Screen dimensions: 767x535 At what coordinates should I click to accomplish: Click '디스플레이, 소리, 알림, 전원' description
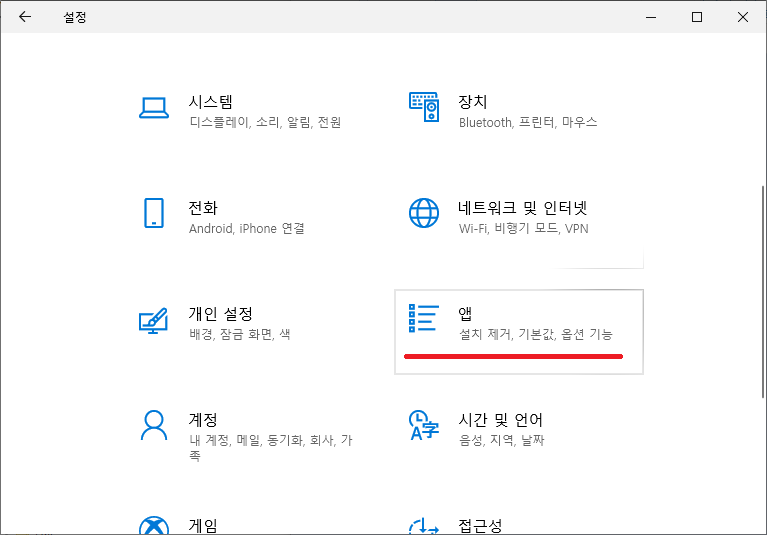(x=265, y=122)
